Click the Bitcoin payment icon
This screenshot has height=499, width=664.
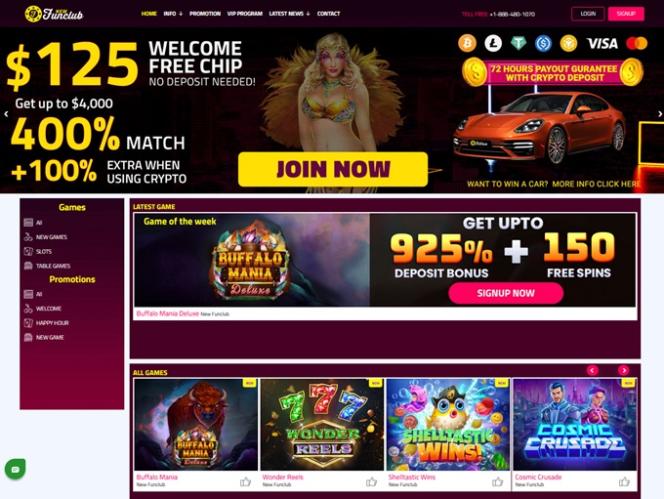(467, 43)
